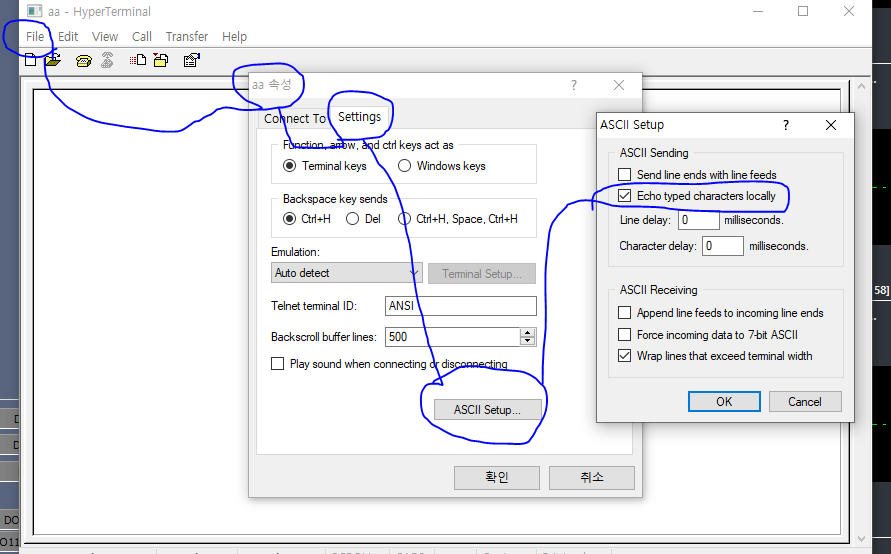Screen dimensions: 891x554
Task: Click the Backscroll buffer lines field
Action: [452, 337]
